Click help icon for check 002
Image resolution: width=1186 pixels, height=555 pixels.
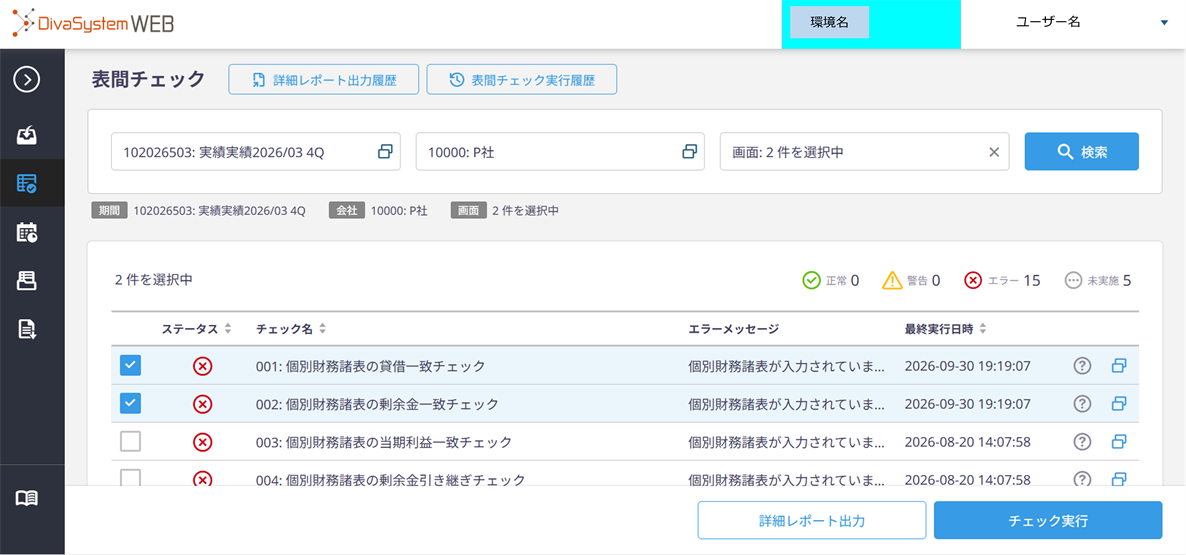pos(1082,404)
